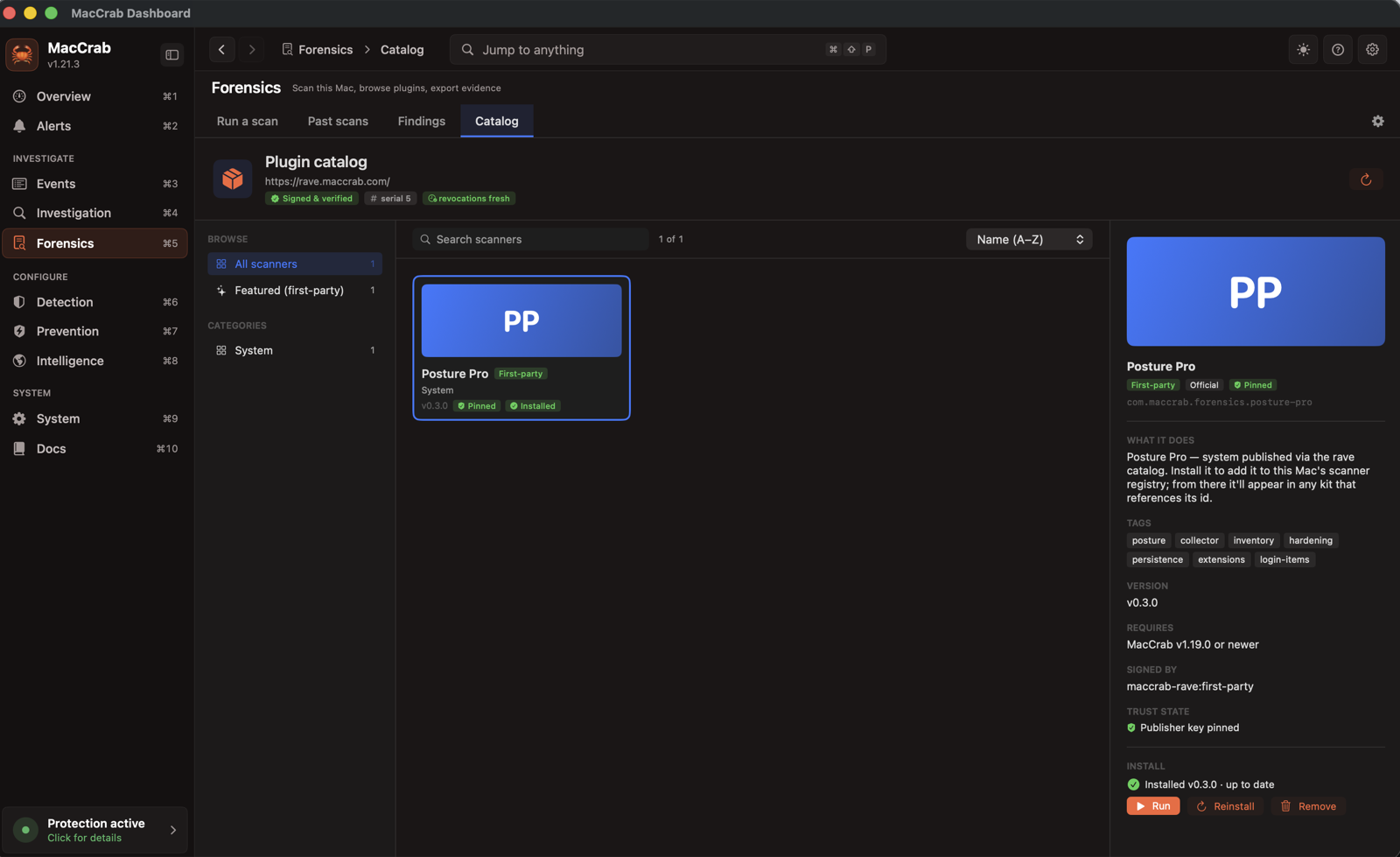
Task: Click the inventory tag
Action: click(x=1253, y=540)
